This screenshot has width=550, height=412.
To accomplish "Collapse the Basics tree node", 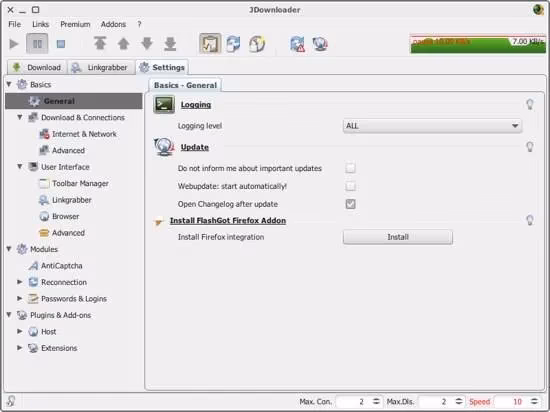I will (x=9, y=84).
